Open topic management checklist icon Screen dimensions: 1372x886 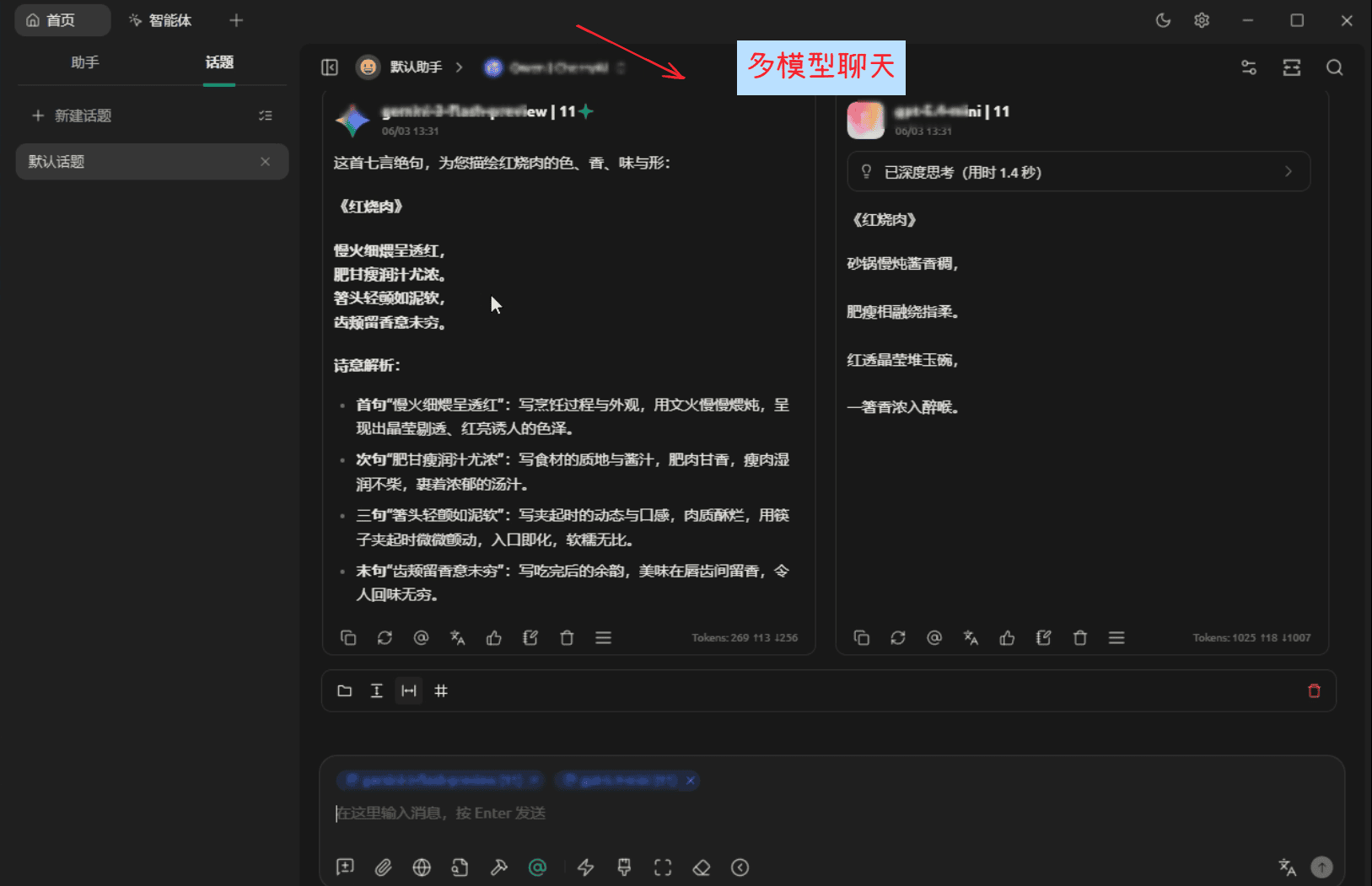pyautogui.click(x=266, y=115)
